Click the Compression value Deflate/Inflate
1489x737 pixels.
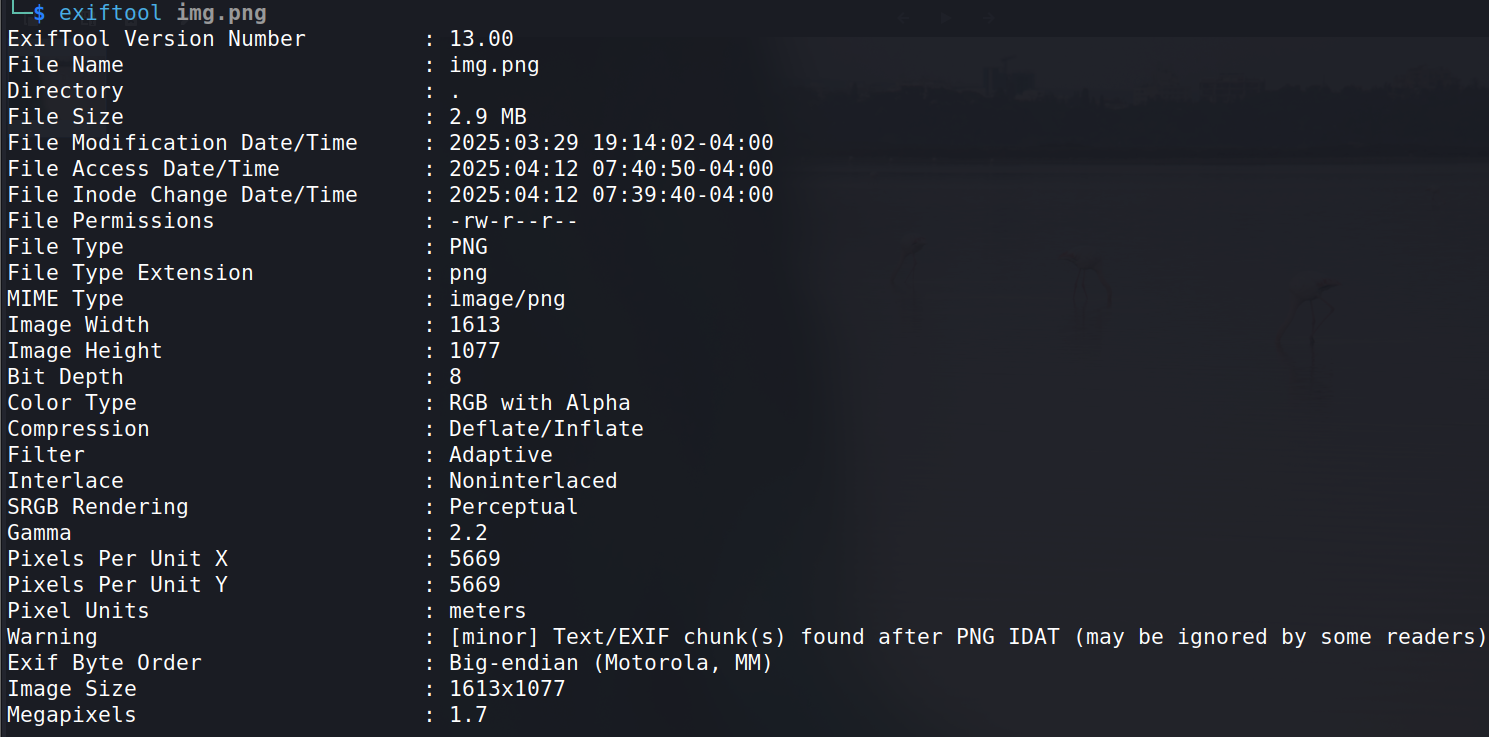click(x=546, y=429)
